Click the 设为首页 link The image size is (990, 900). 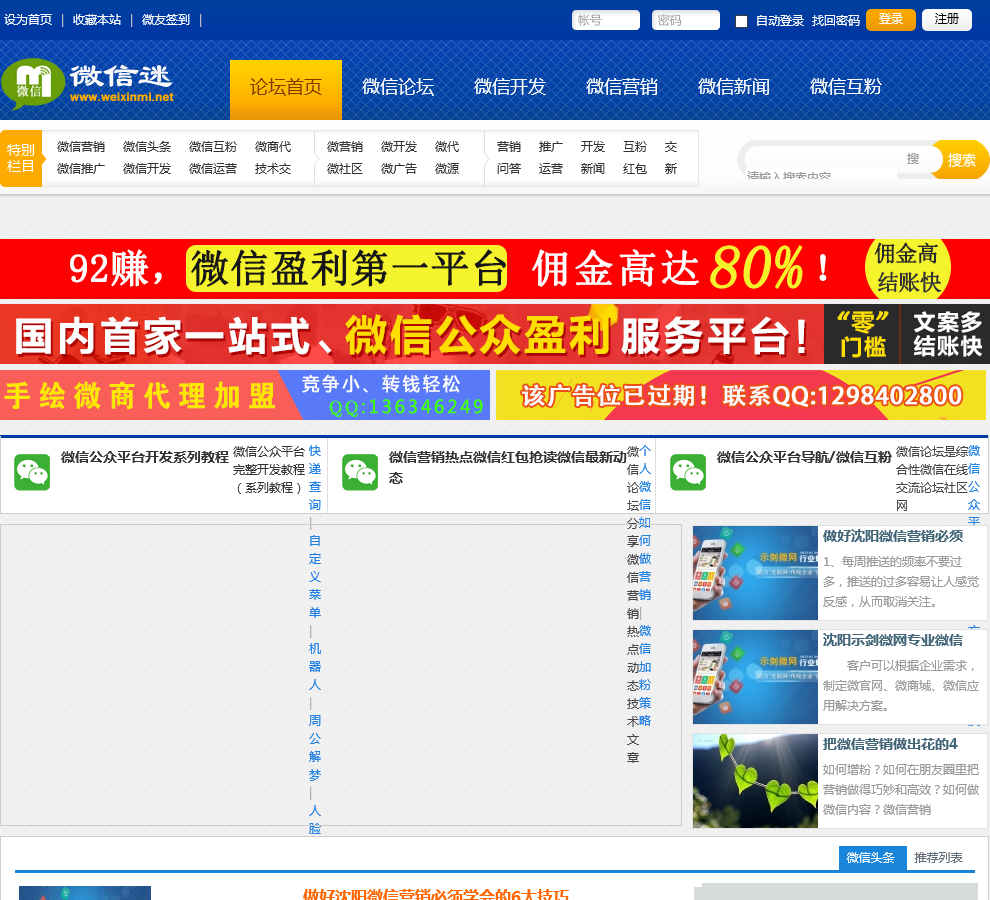[28, 20]
